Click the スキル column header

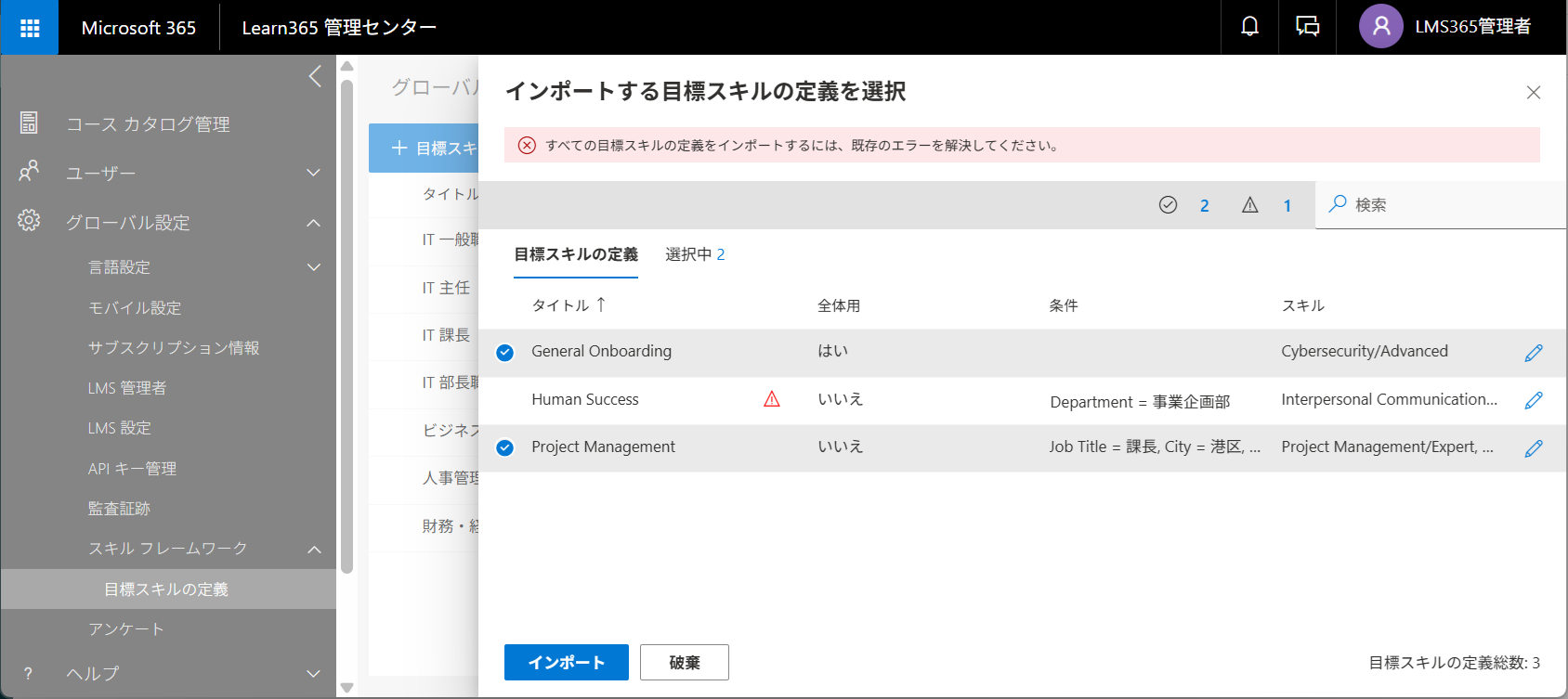(x=1303, y=305)
